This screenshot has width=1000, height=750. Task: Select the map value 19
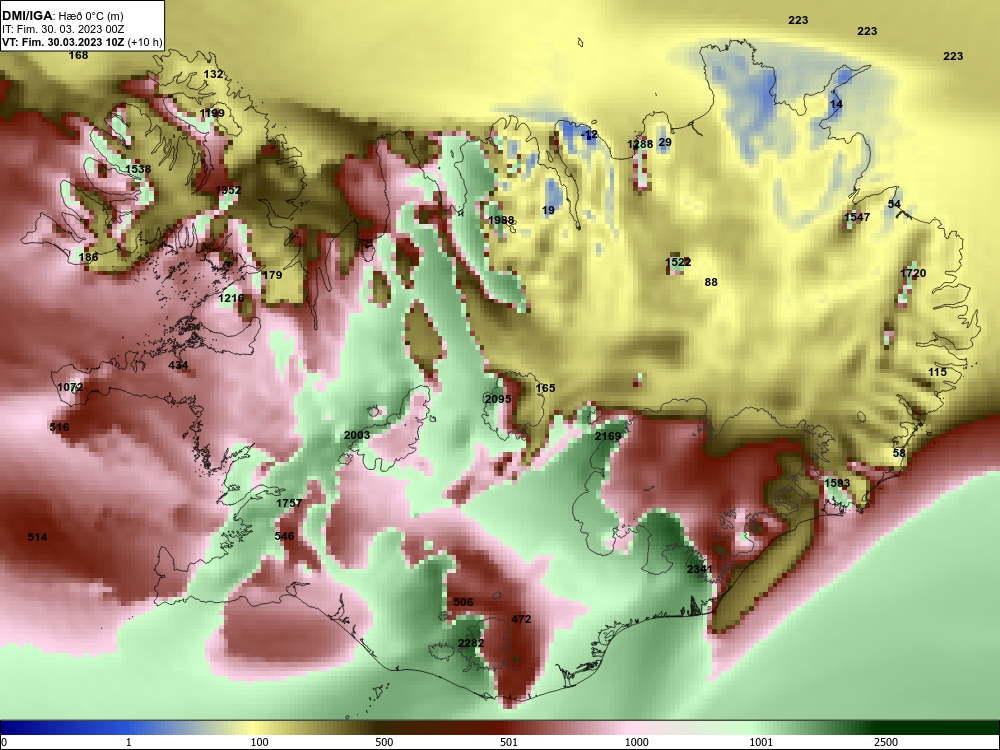point(548,210)
